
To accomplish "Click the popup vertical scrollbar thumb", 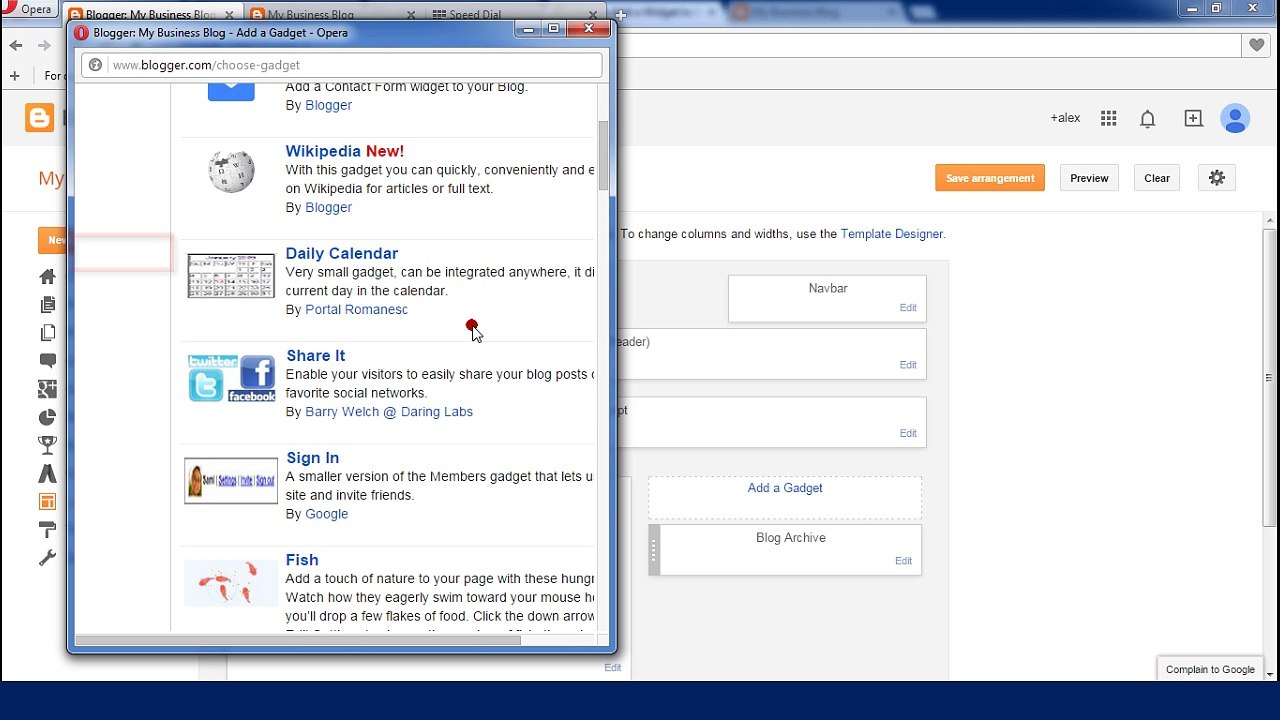I will (603, 157).
